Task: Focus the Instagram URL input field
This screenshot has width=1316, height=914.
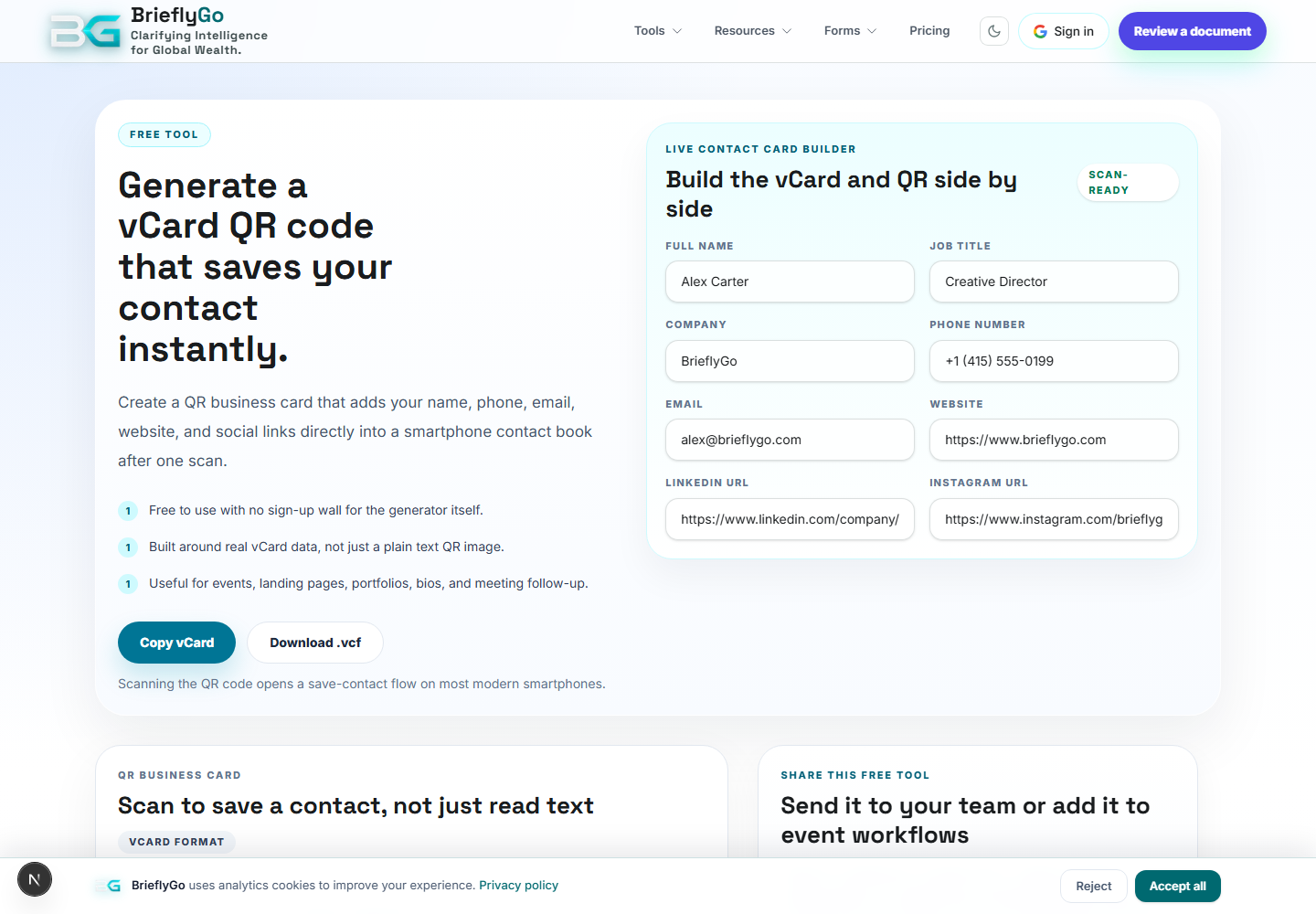Action: coord(1054,519)
